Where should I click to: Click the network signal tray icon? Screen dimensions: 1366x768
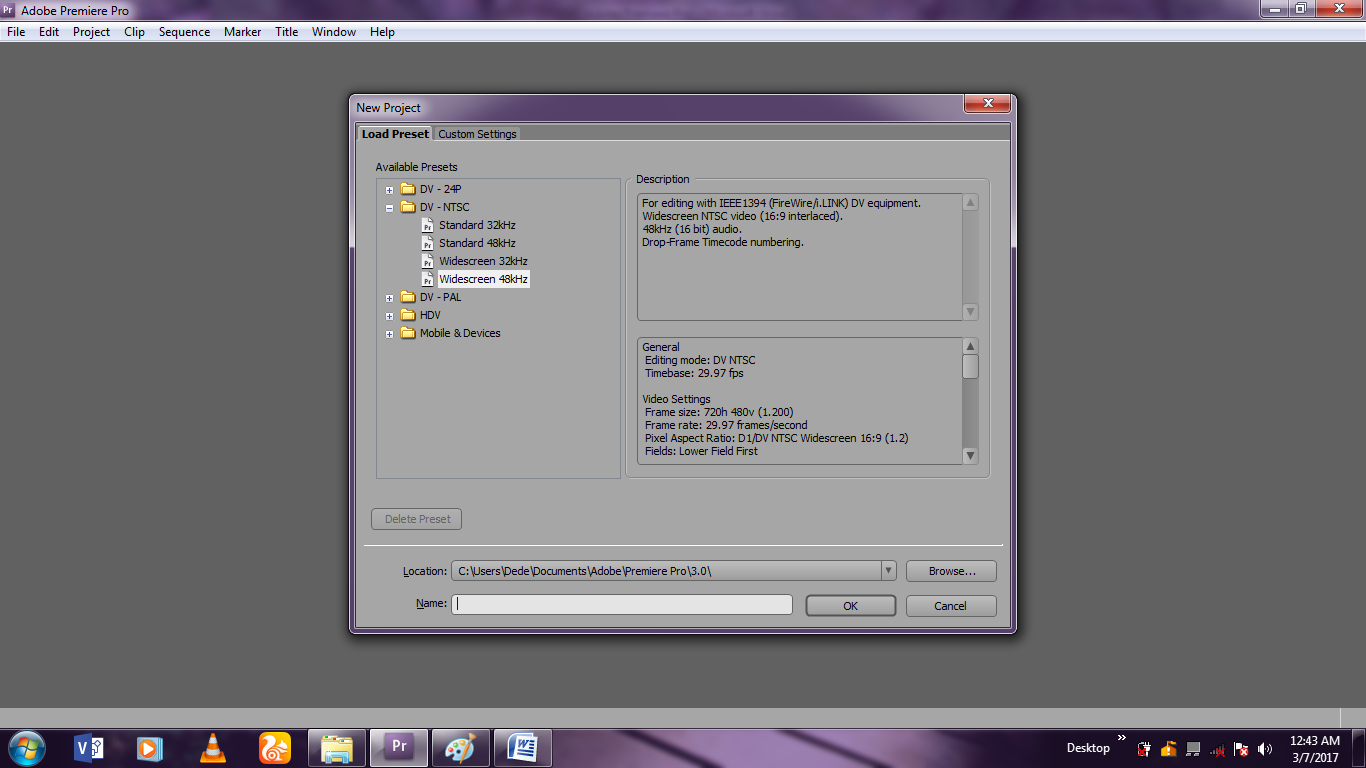(1217, 748)
